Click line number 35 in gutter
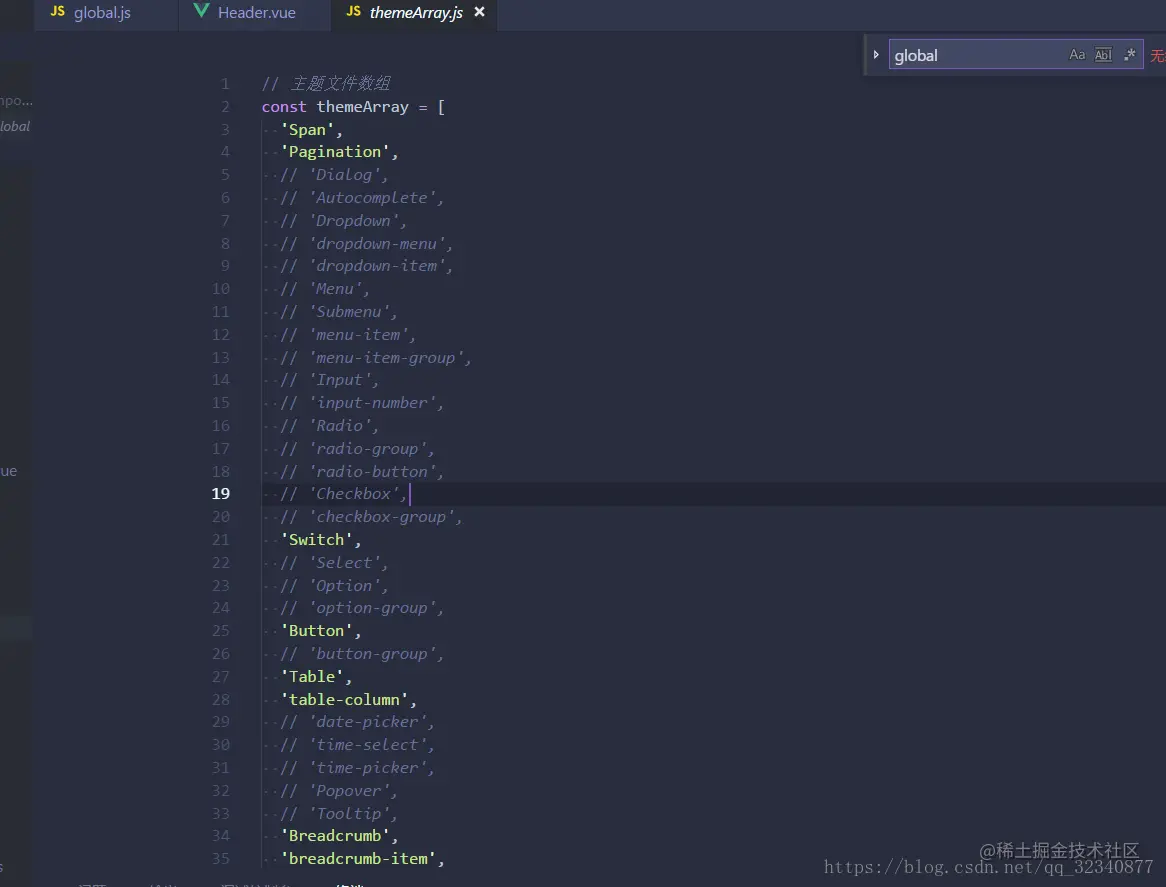The height and width of the screenshot is (887, 1166). coord(221,859)
